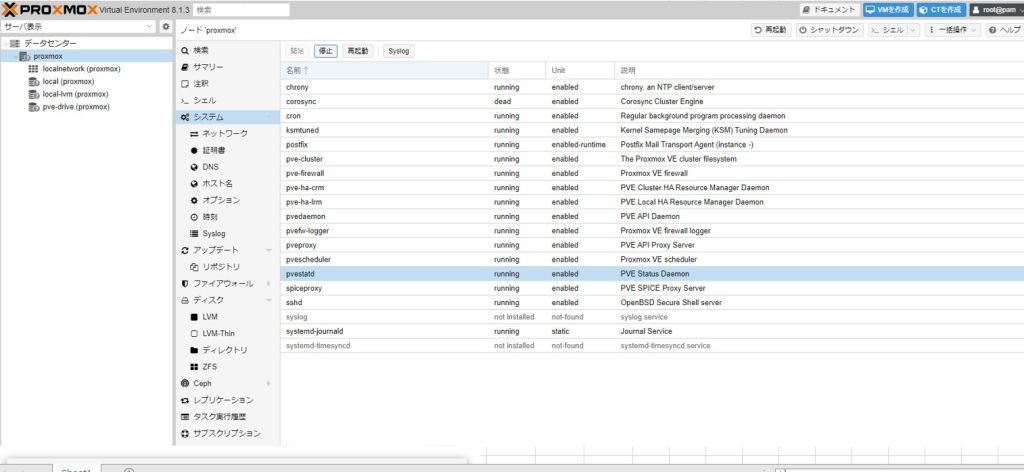Select the chrony service row
Viewport: 1024px width, 472px height.
pos(652,87)
